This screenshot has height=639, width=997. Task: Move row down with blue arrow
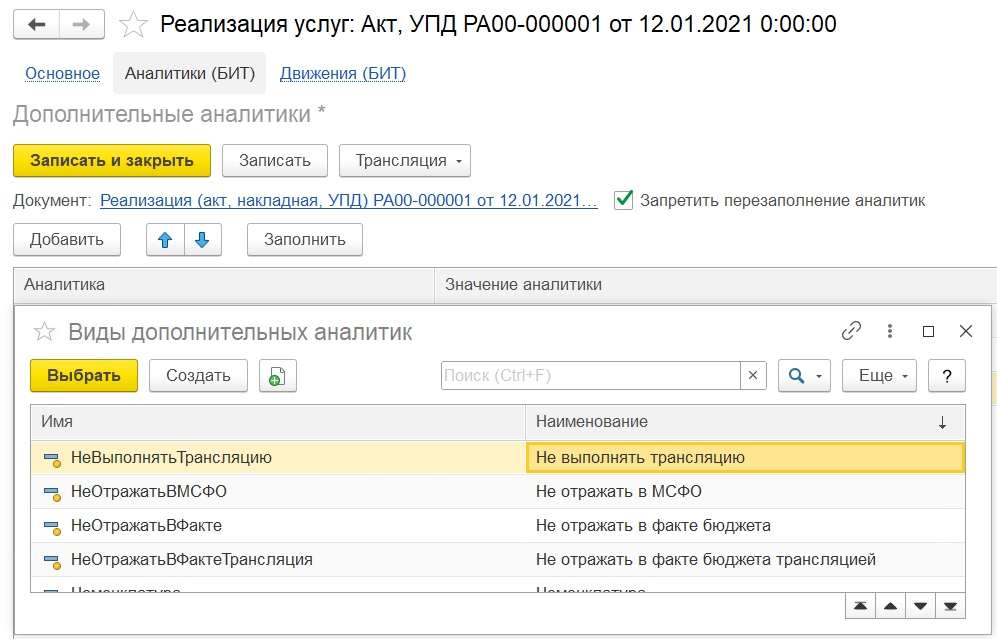tap(202, 240)
